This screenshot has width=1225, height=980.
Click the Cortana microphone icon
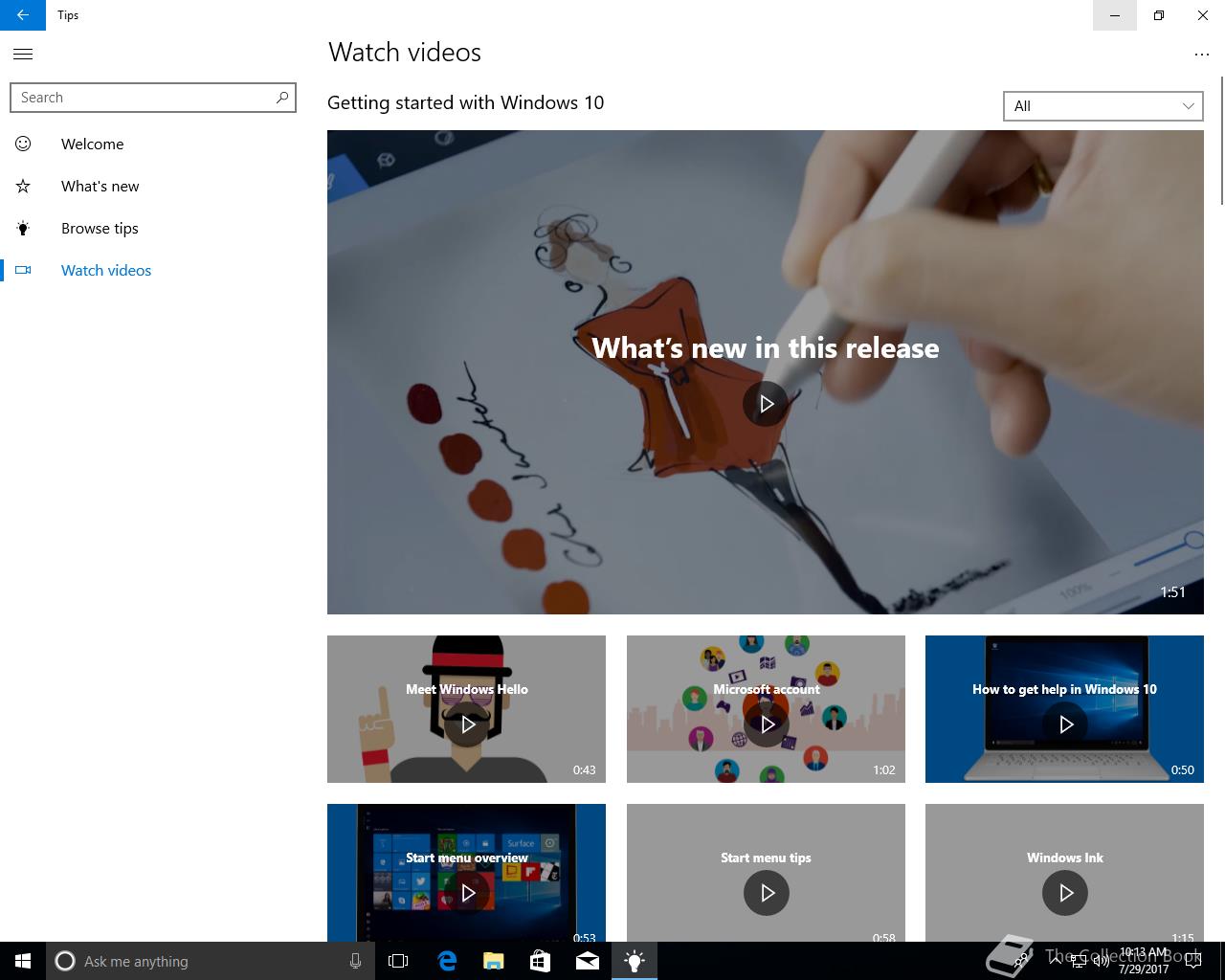[355, 961]
